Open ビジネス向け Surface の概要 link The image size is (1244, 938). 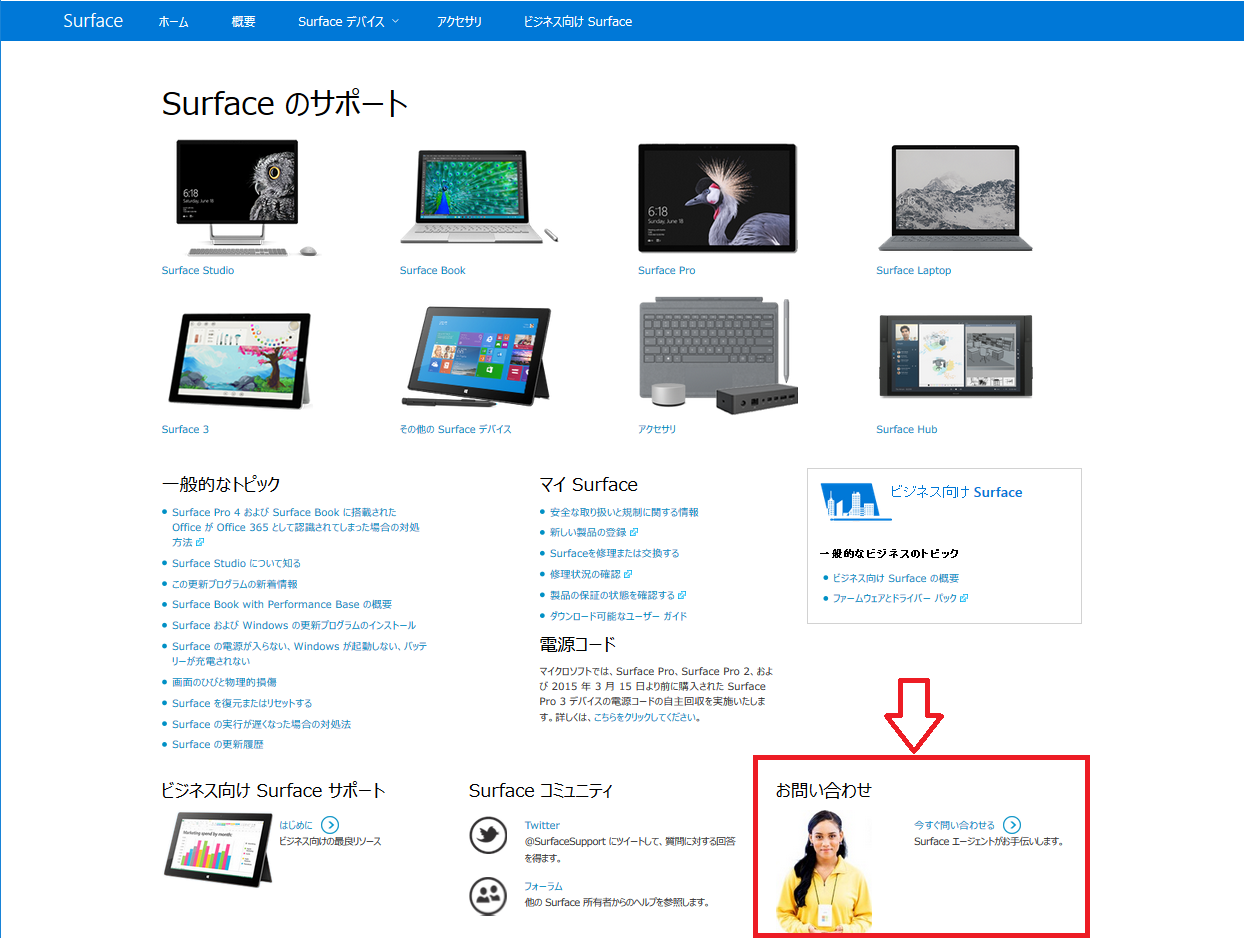[896, 578]
